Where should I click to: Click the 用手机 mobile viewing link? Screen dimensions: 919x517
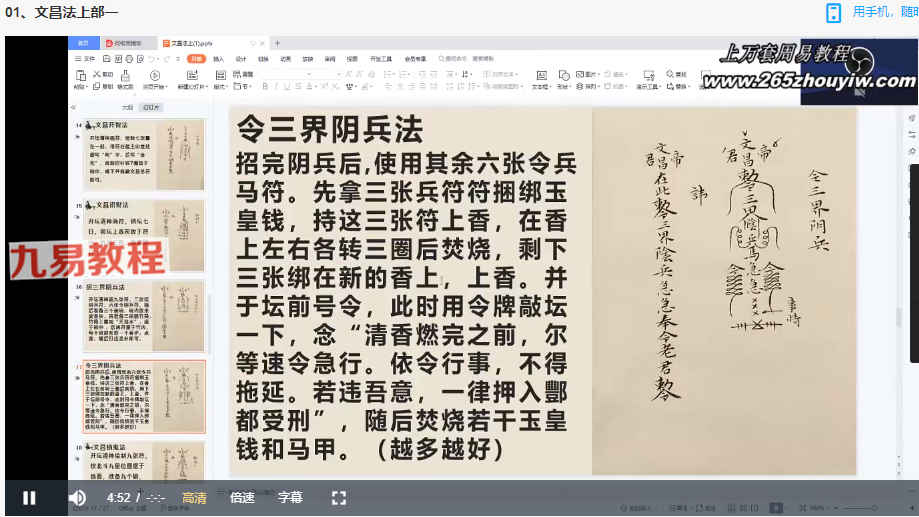coord(885,12)
